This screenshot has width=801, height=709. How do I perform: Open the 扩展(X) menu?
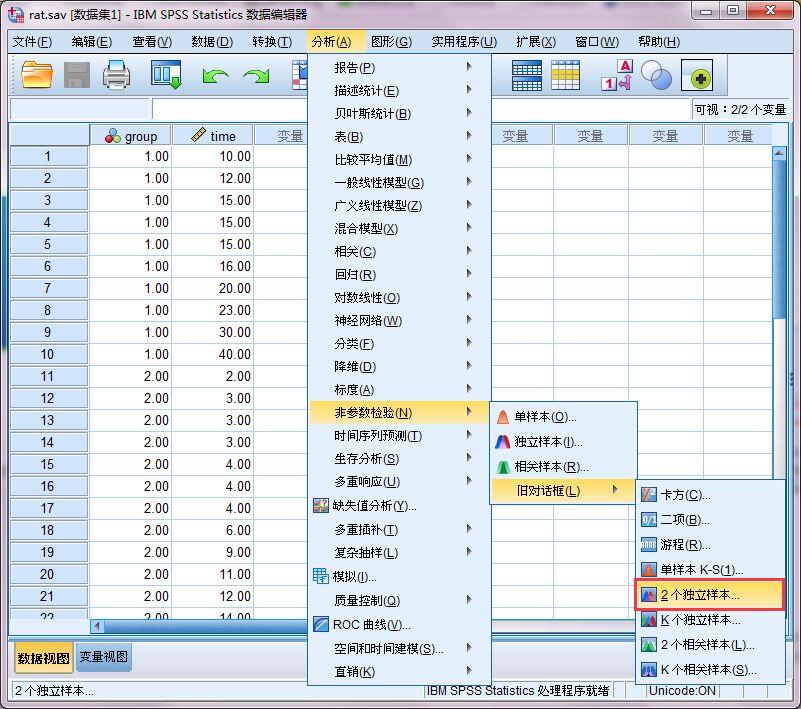tap(536, 41)
